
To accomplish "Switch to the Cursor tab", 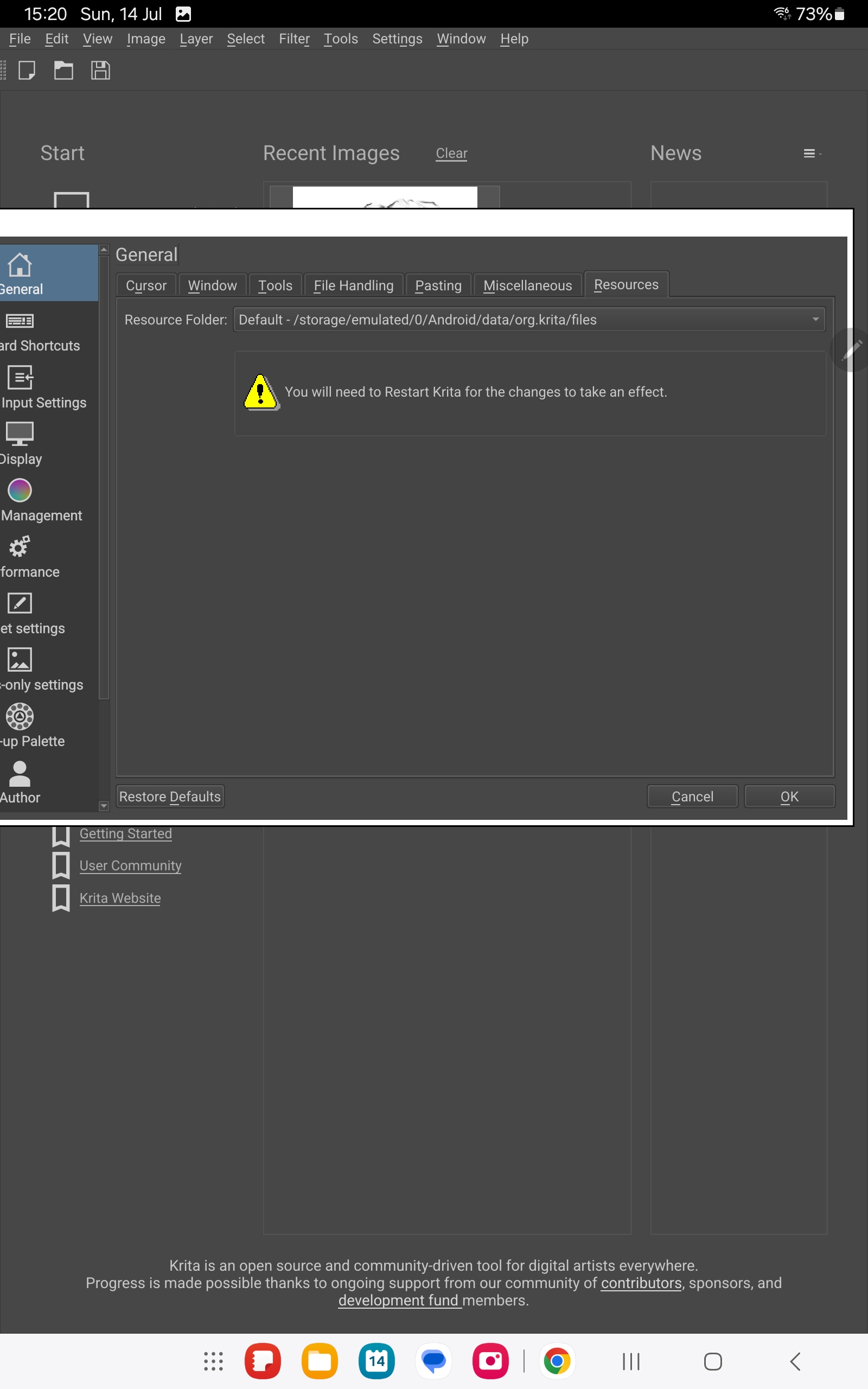I will point(146,285).
